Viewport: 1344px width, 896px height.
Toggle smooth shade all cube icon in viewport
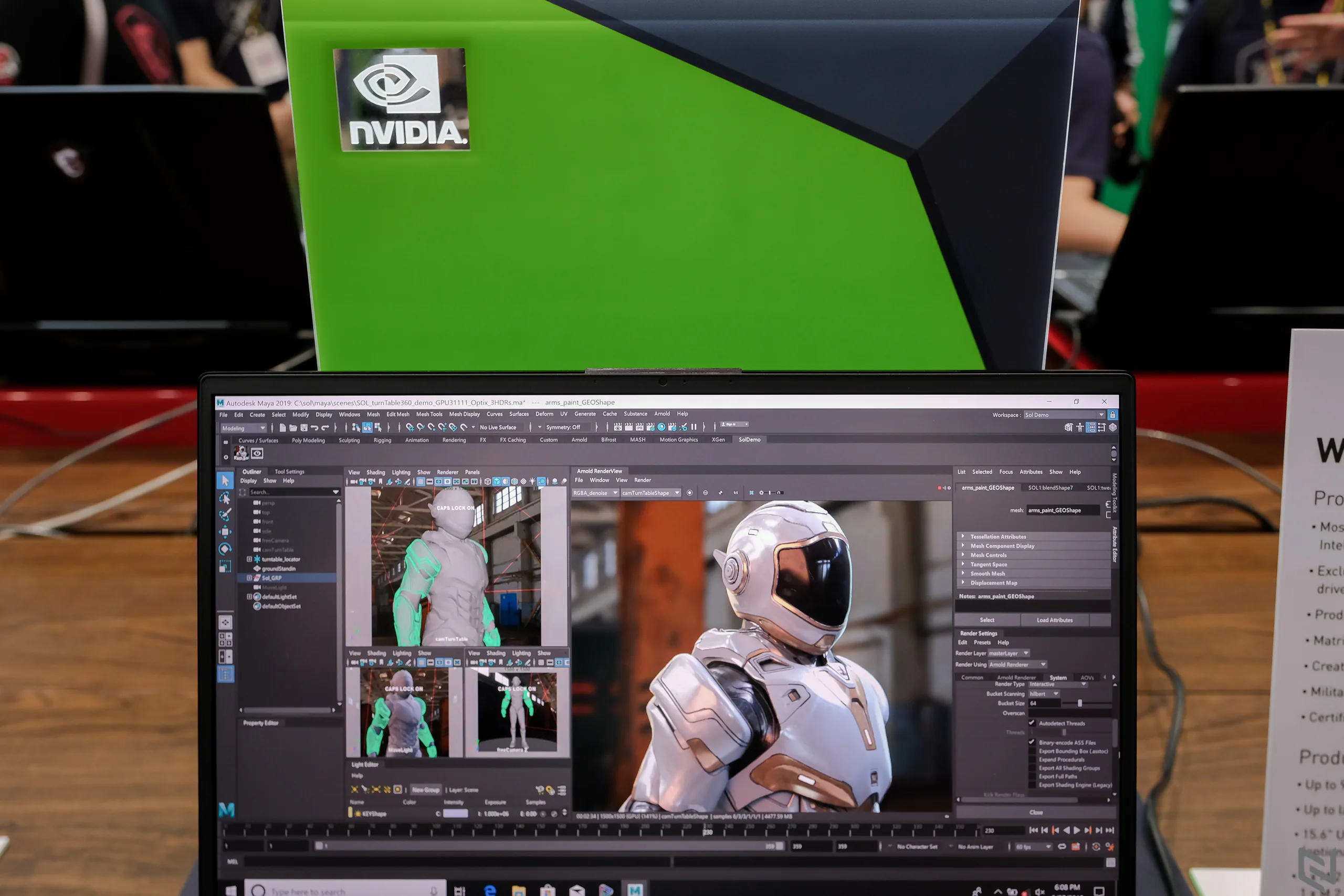click(496, 481)
